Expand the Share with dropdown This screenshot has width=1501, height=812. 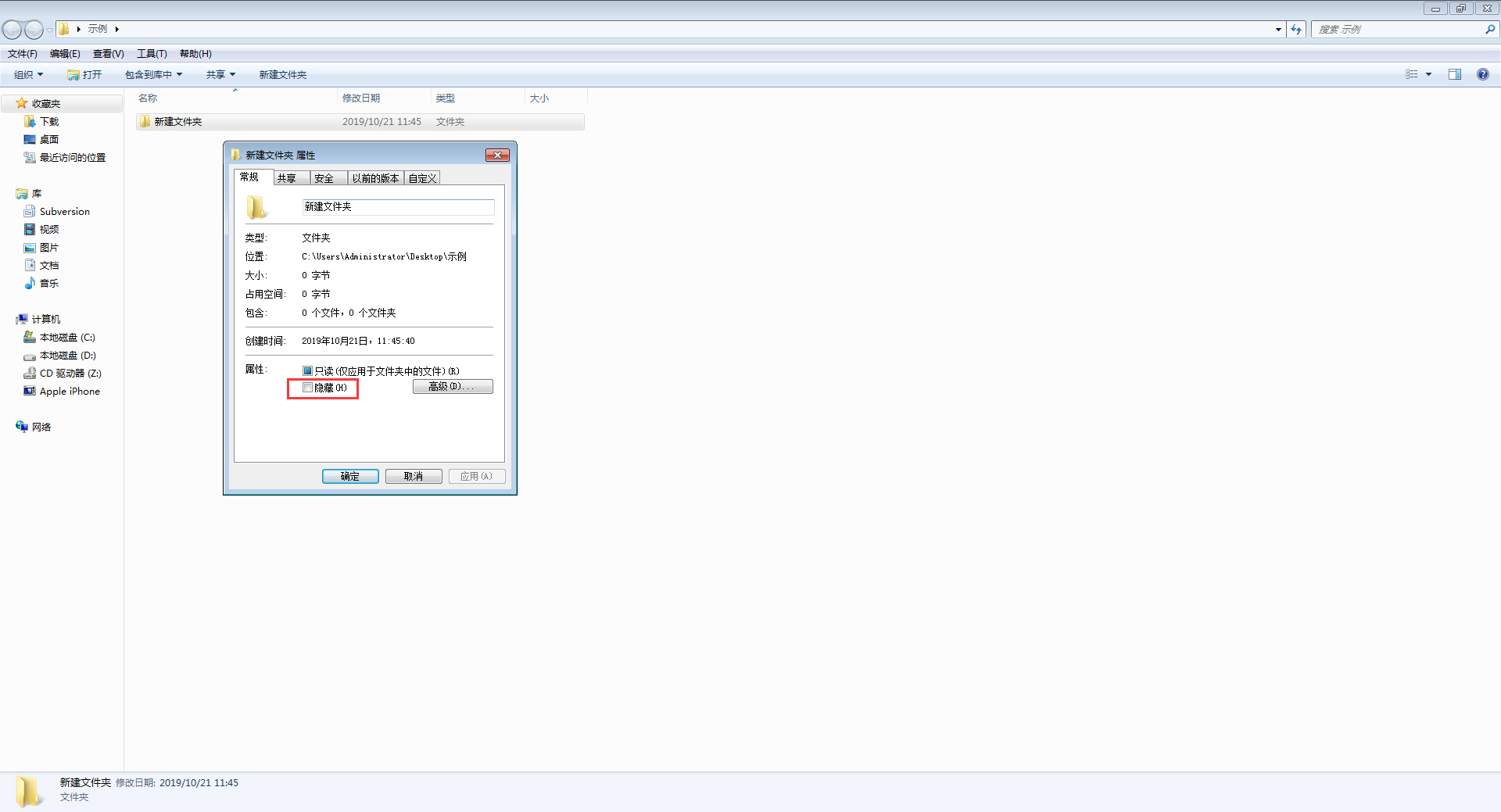click(x=220, y=74)
